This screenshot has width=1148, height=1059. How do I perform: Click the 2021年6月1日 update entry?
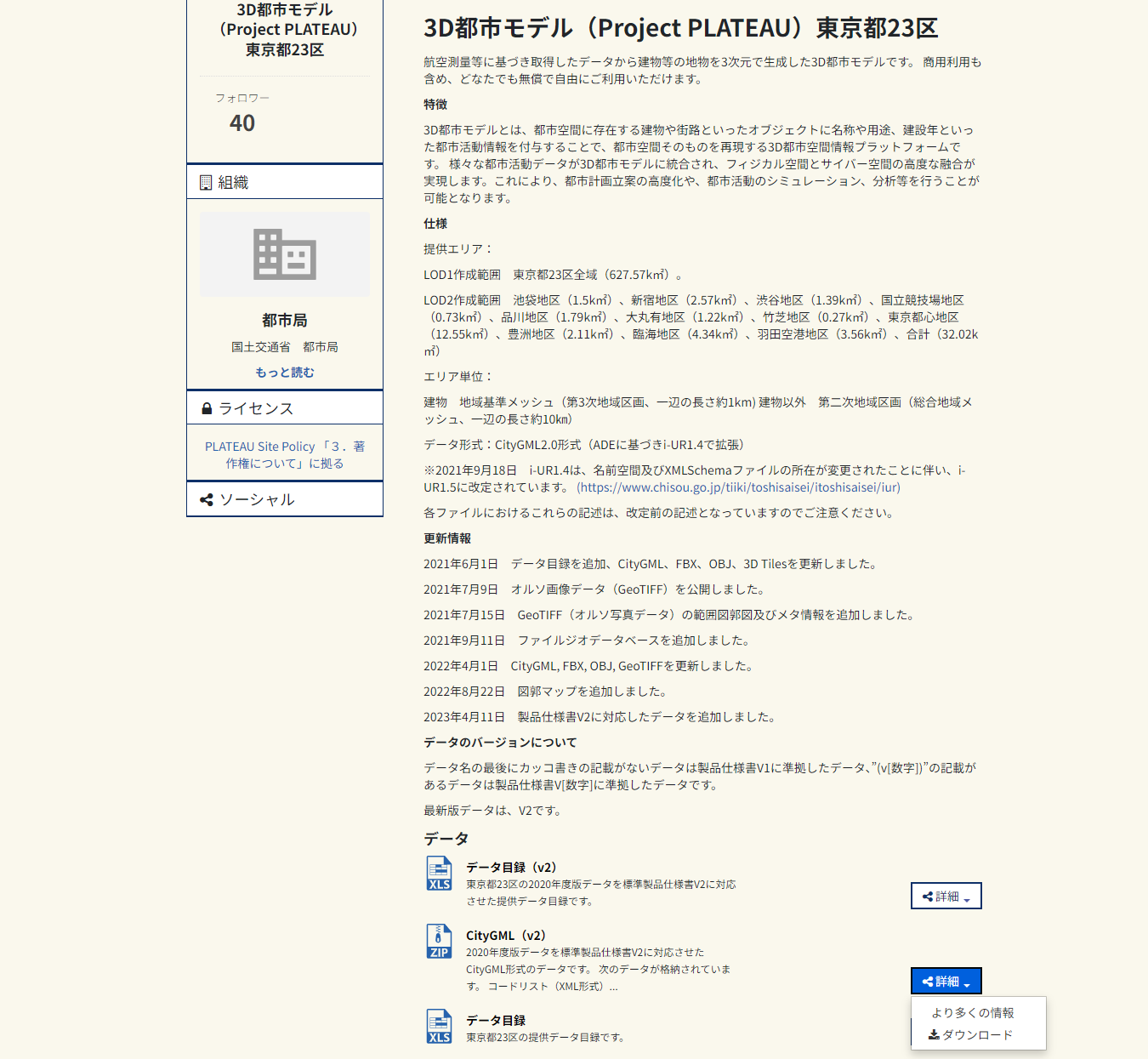coord(652,563)
